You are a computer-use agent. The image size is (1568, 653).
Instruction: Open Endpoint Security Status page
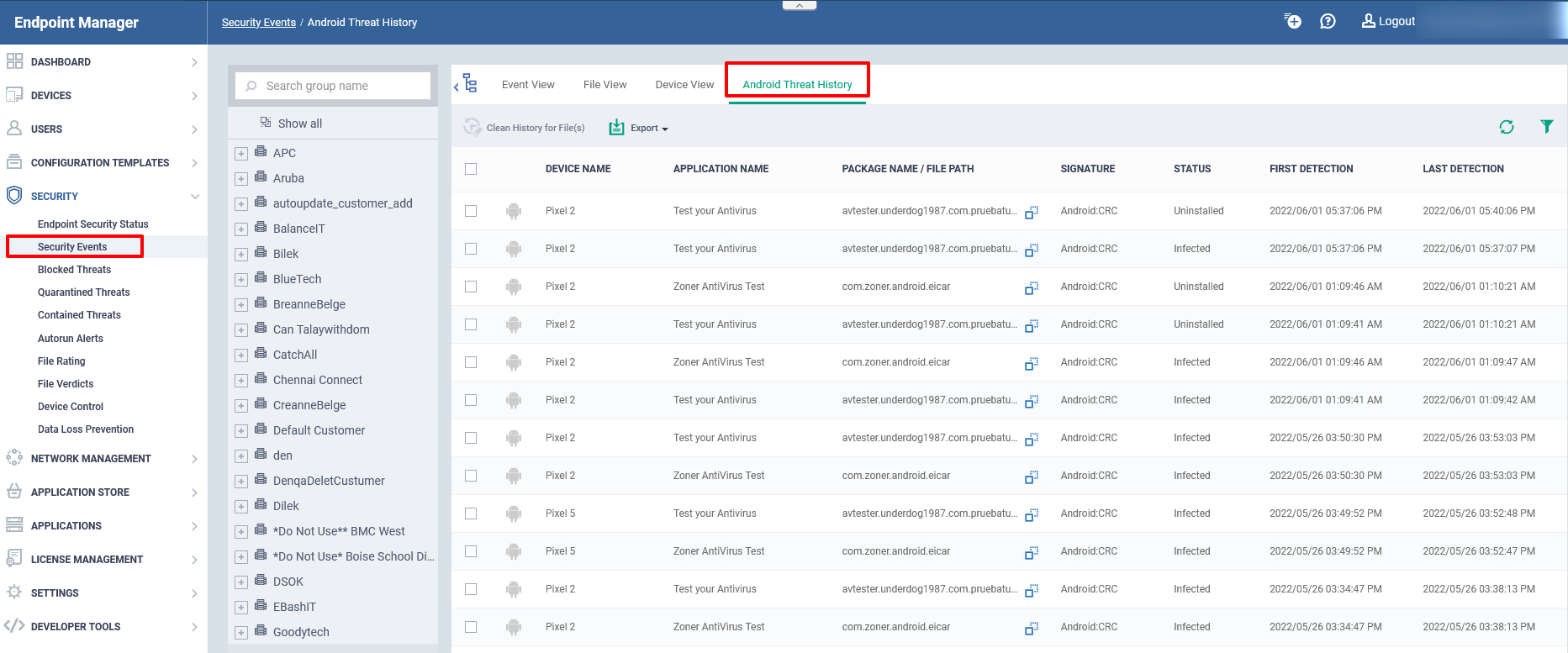coord(92,224)
